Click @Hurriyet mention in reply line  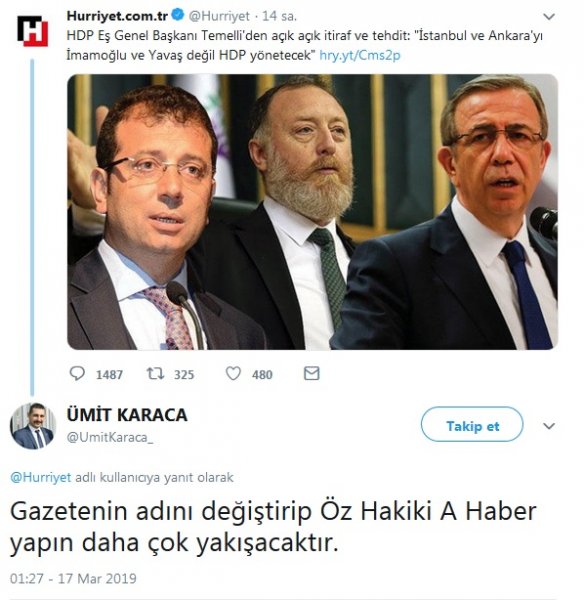(41, 477)
